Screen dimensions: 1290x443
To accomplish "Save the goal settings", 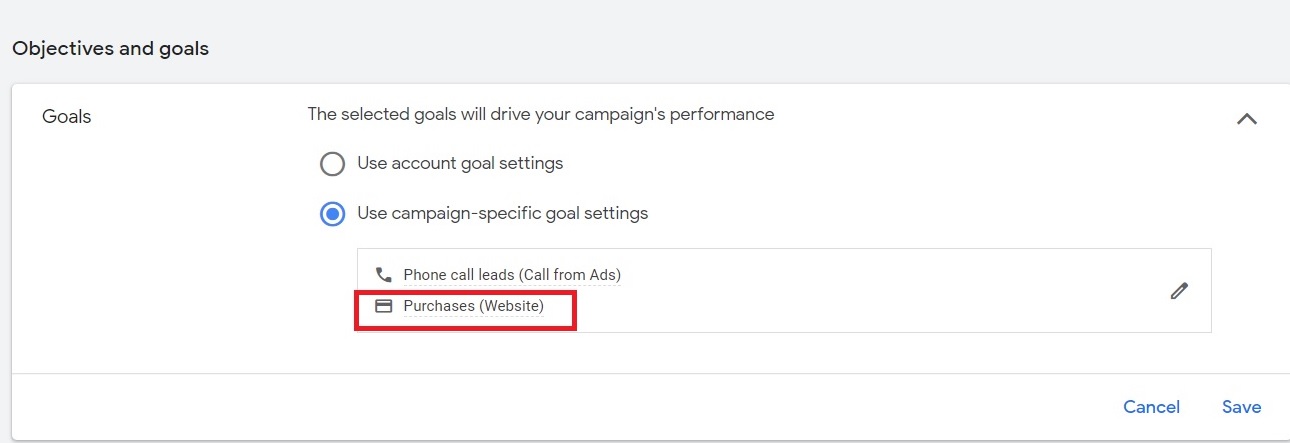I will coord(1241,407).
